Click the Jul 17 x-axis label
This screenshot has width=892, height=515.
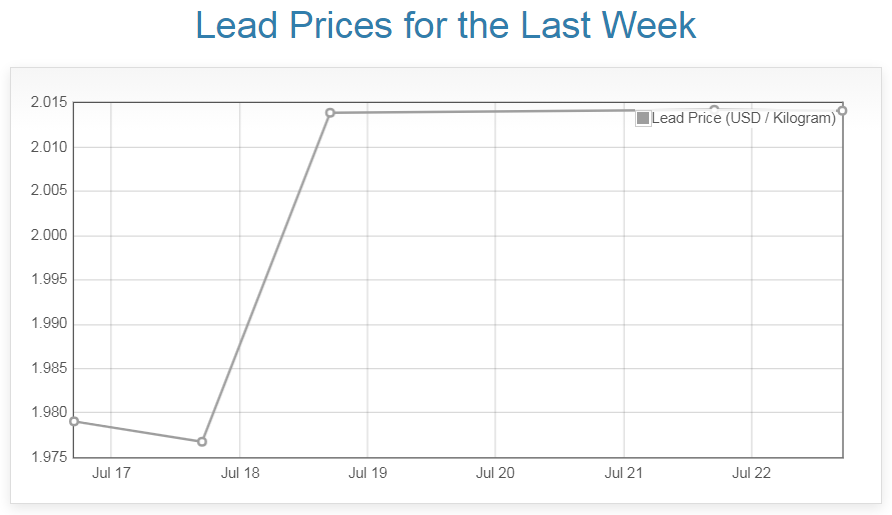(111, 473)
